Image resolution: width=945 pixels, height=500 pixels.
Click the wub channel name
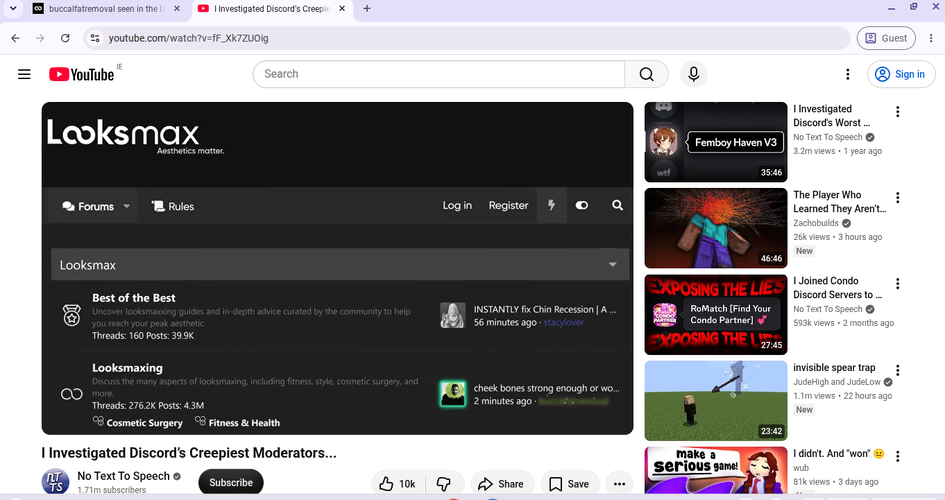[801, 468]
